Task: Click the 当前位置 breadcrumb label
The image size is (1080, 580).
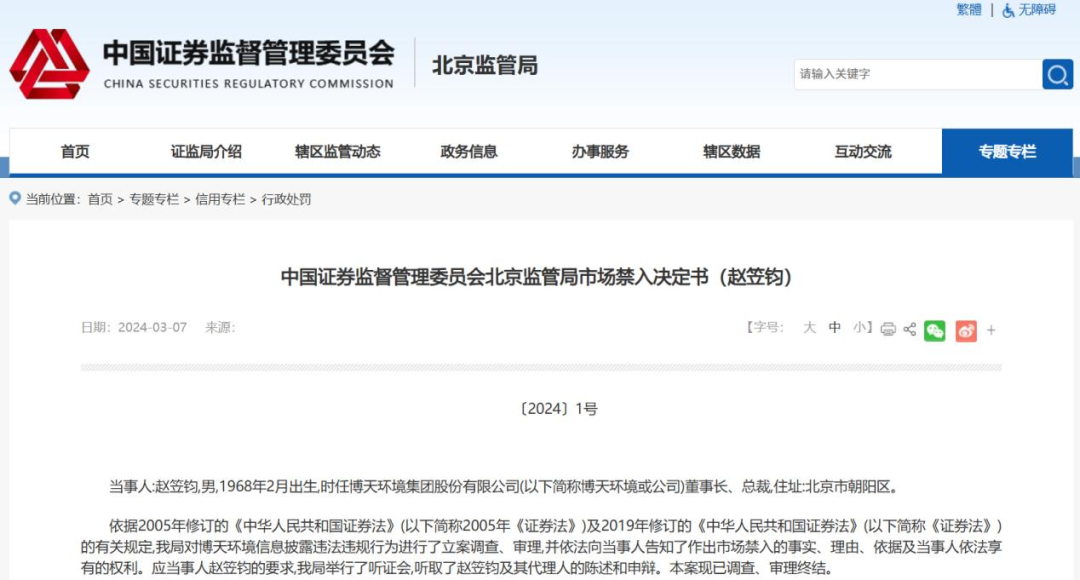Action: 53,199
